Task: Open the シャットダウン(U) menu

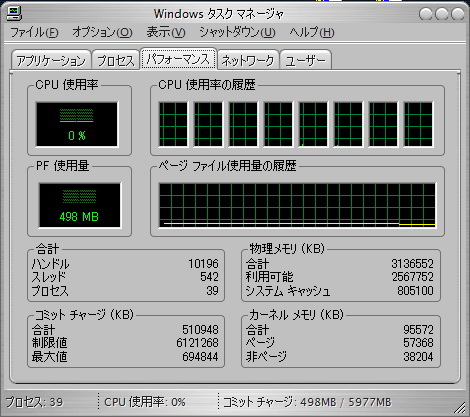Action: (x=237, y=32)
